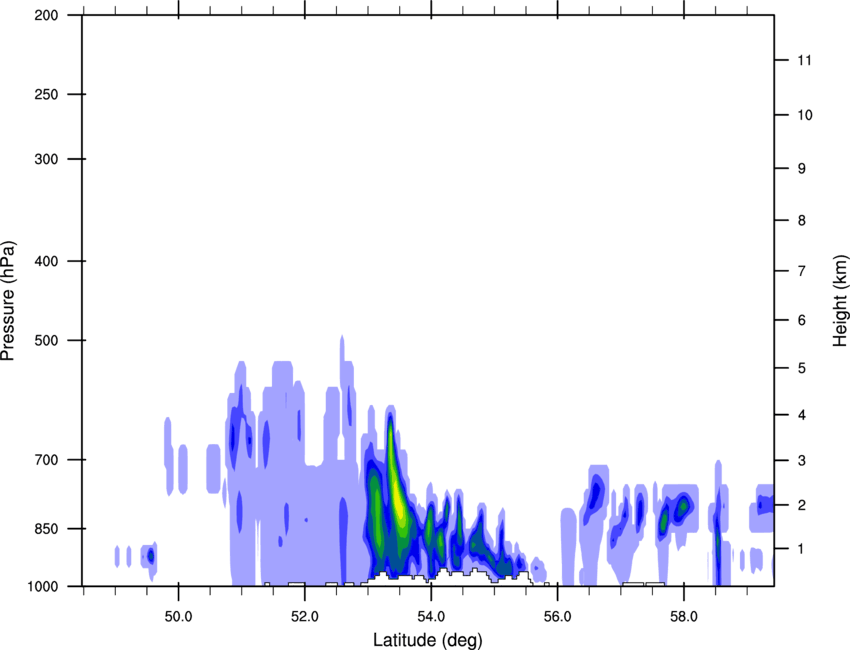This screenshot has height=650, width=850.
Task: Select the 850 pressure tick label
Action: (46, 529)
